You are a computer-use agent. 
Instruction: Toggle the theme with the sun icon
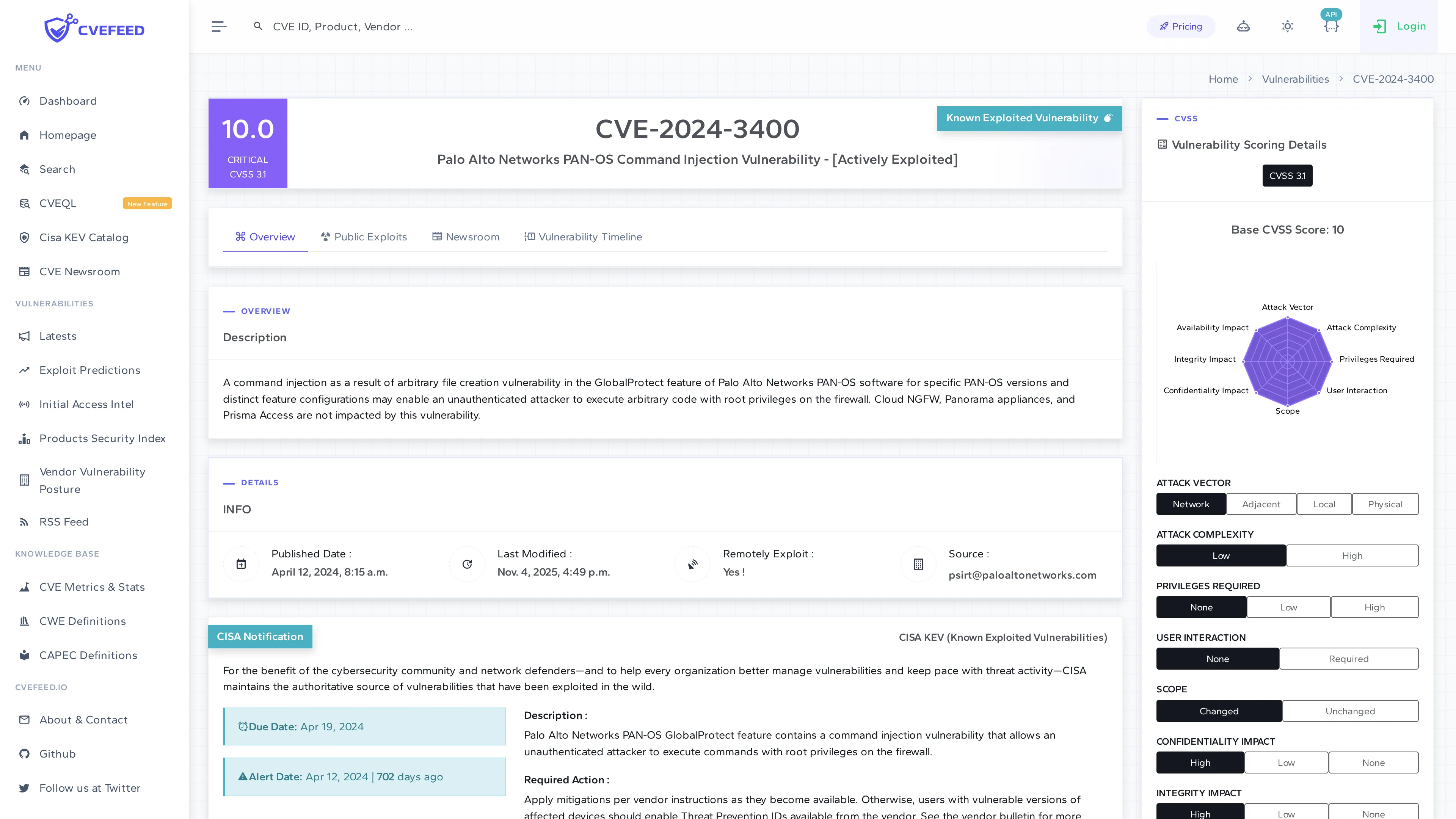pos(1288,26)
